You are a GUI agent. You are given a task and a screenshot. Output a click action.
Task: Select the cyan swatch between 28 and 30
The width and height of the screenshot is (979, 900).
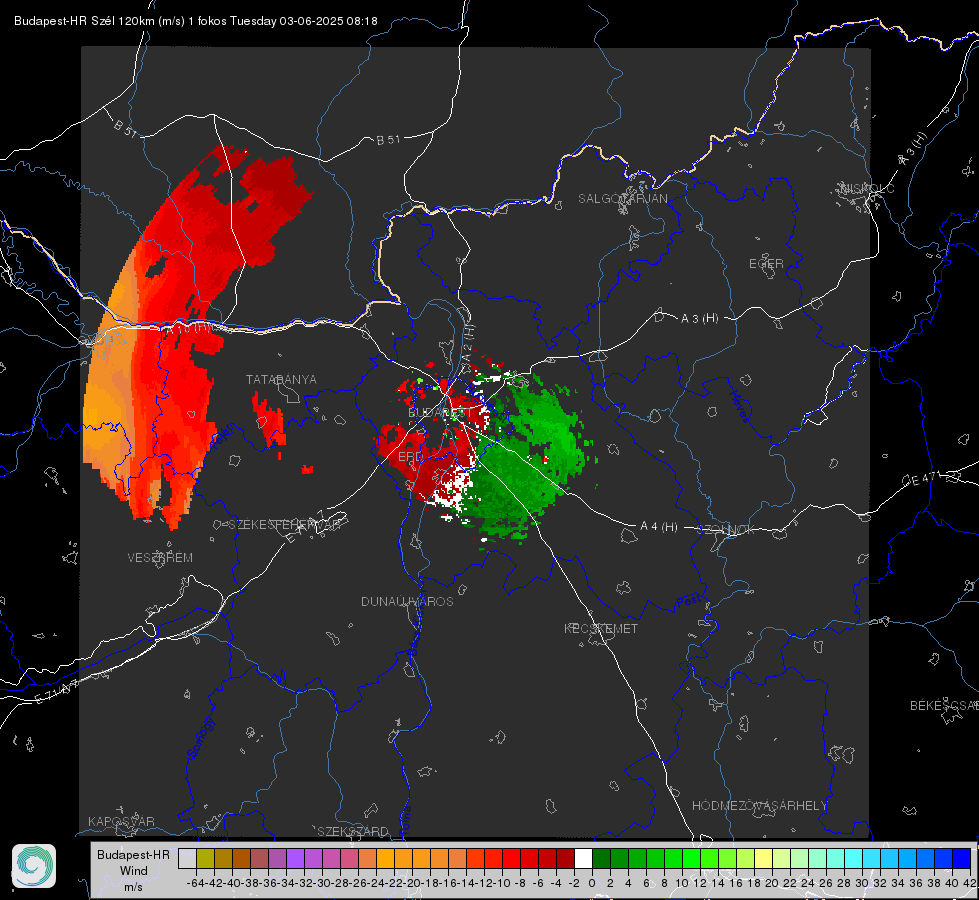pyautogui.click(x=854, y=858)
